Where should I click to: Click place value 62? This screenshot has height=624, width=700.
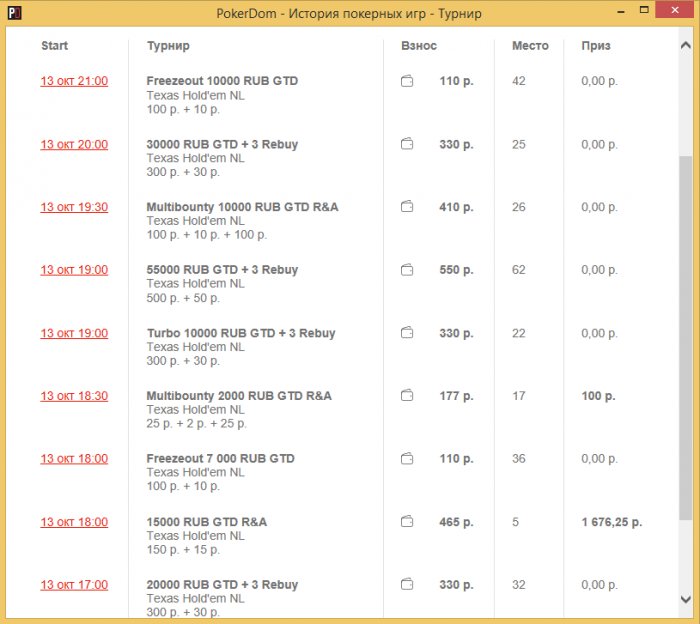pyautogui.click(x=519, y=270)
